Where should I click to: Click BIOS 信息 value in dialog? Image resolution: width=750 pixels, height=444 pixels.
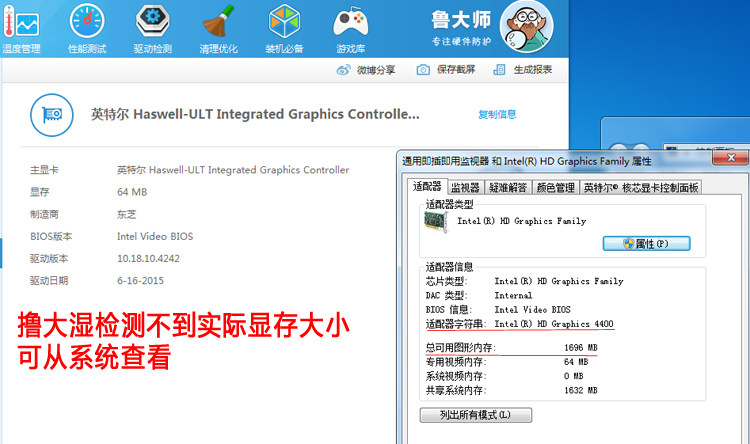click(x=532, y=310)
